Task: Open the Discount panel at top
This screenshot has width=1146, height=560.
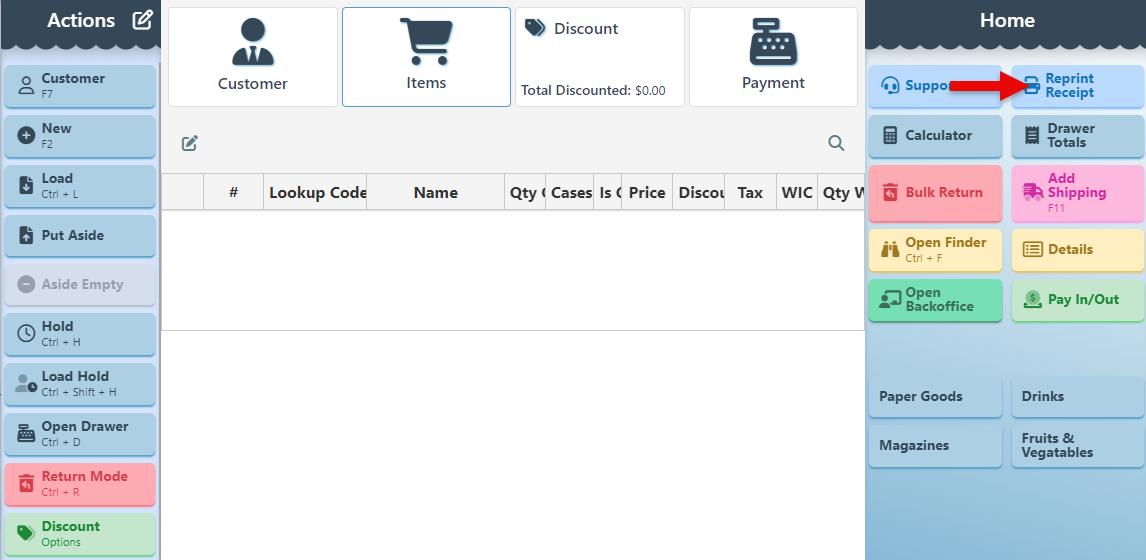Action: [599, 57]
